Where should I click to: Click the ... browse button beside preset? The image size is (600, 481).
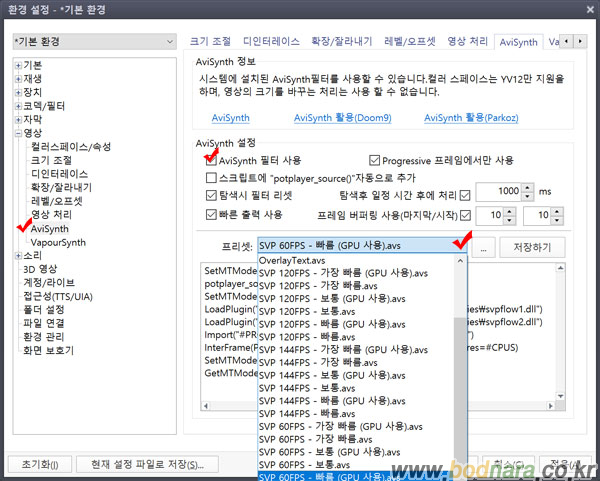[x=484, y=248]
